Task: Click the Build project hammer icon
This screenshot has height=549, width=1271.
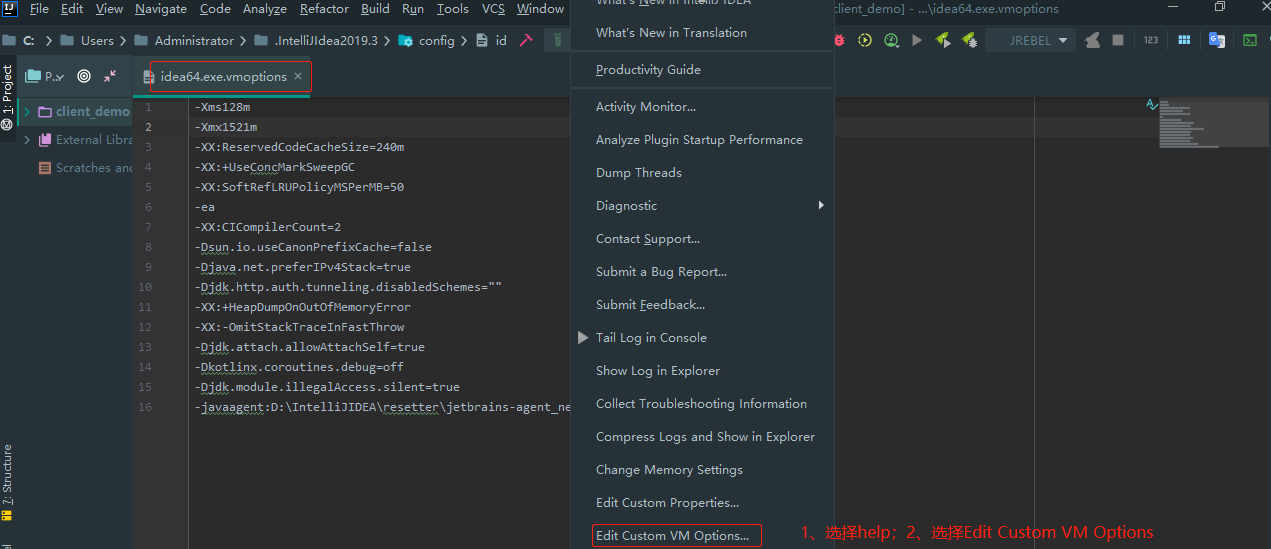Action: click(526, 41)
